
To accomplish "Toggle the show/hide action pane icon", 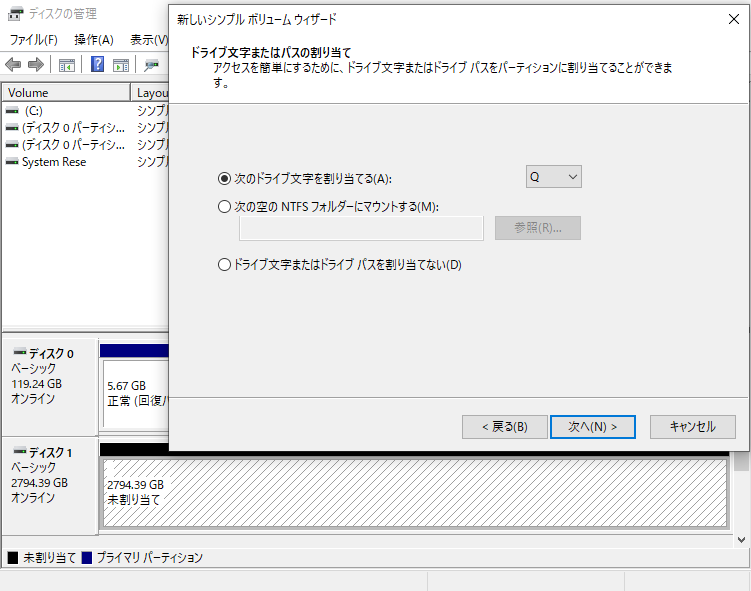I will 121,65.
